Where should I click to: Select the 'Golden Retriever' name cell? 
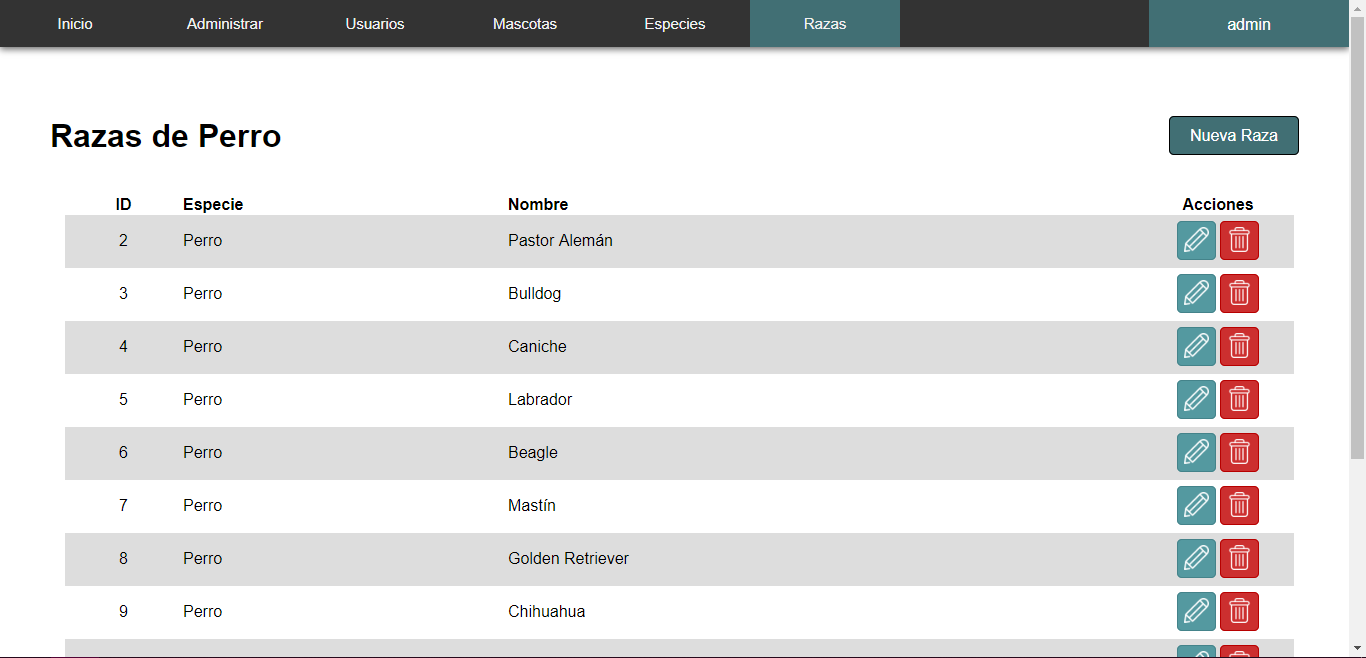(568, 558)
